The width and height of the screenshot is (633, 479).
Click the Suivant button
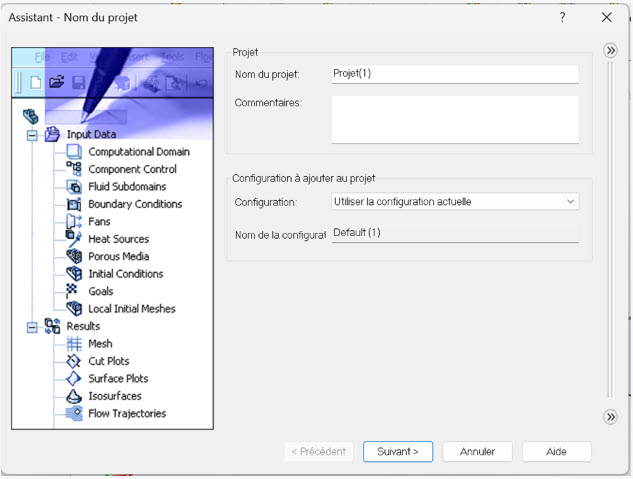(397, 451)
